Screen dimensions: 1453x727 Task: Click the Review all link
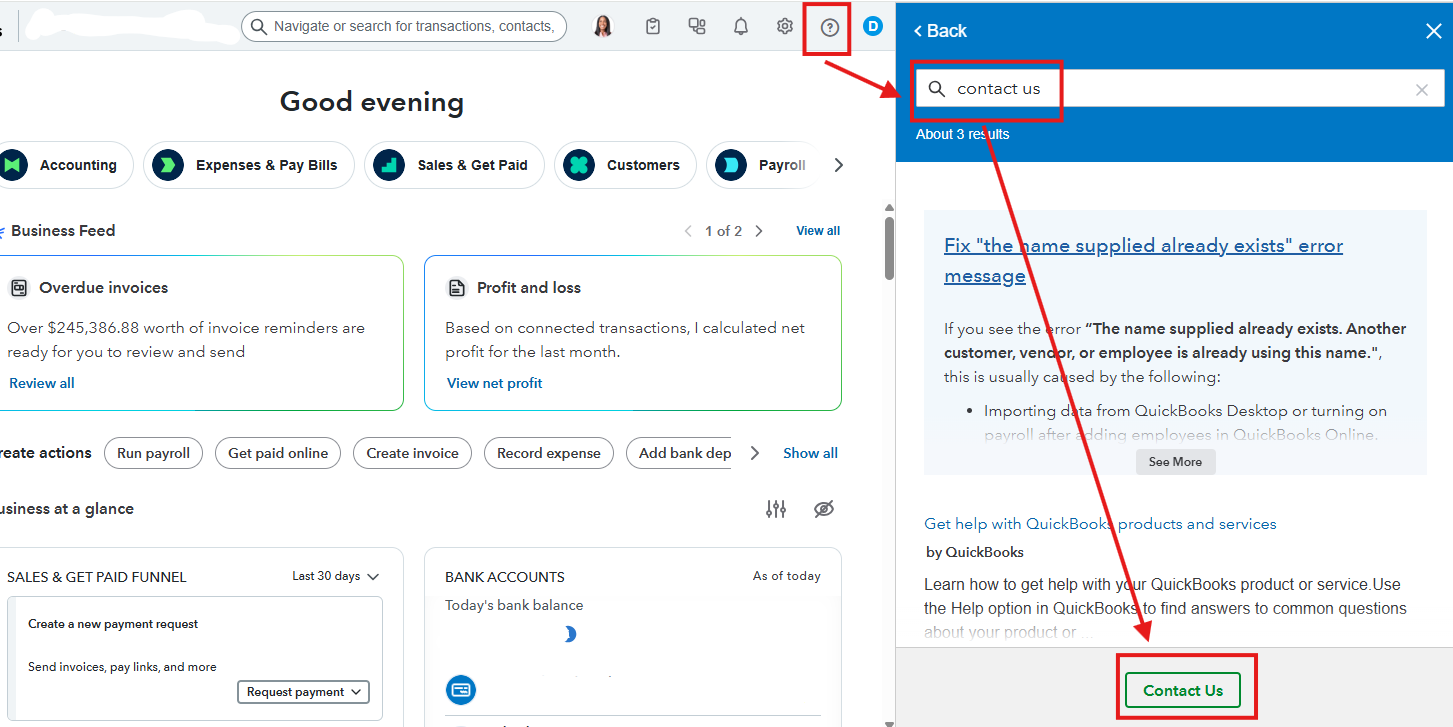(x=42, y=383)
